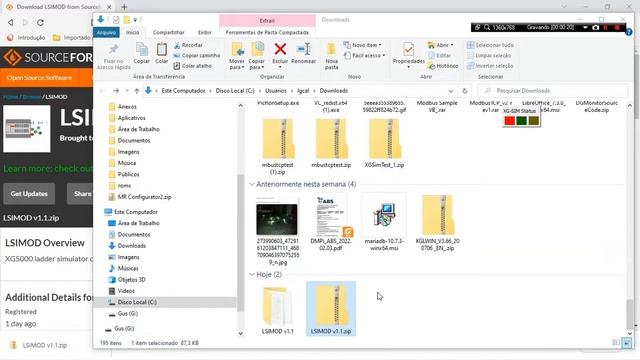
Task: Click Selecionar tudo
Action: point(490,45)
